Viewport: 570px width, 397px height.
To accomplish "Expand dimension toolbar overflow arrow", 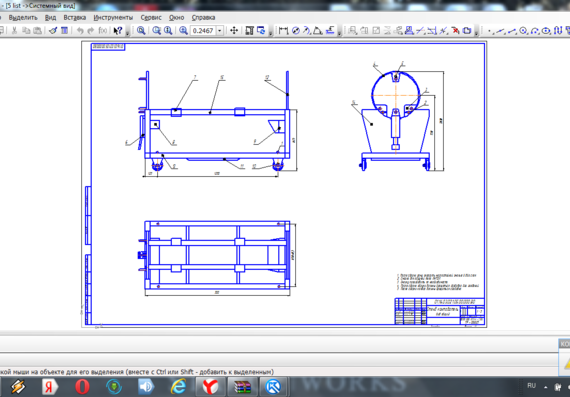I will coord(339,33).
